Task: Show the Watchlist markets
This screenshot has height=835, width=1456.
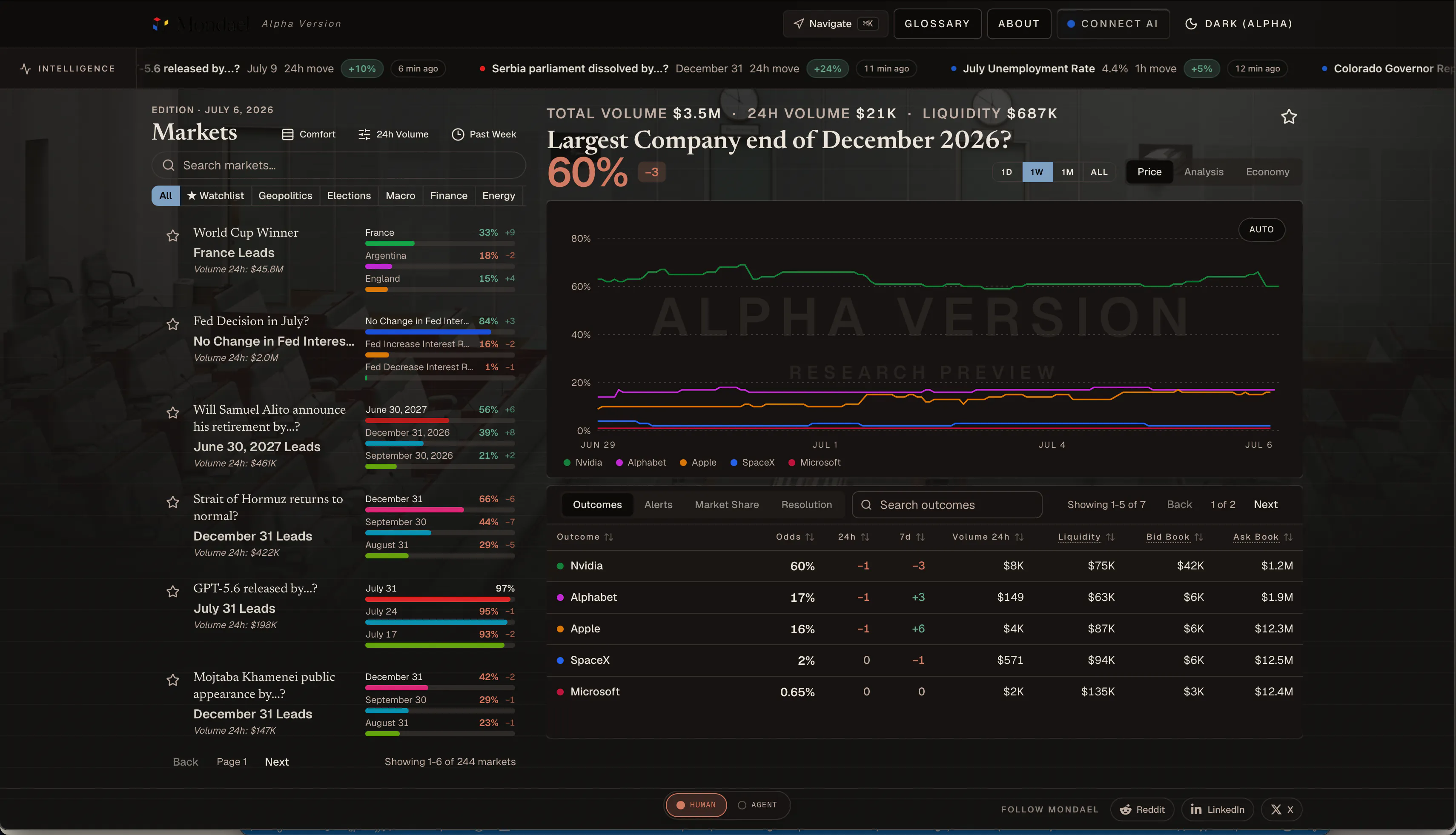Action: (216, 196)
